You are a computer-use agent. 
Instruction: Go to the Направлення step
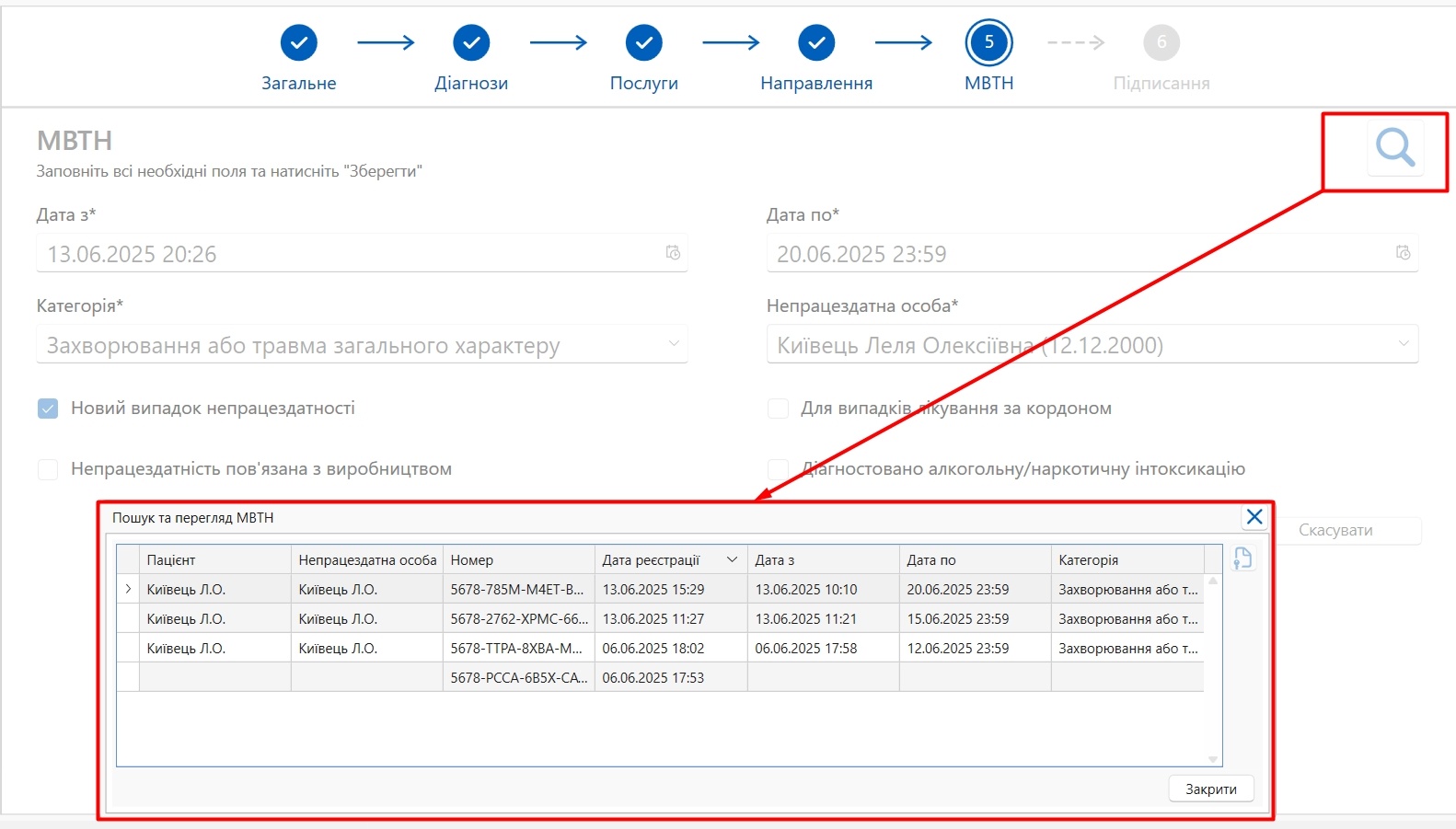[x=816, y=42]
